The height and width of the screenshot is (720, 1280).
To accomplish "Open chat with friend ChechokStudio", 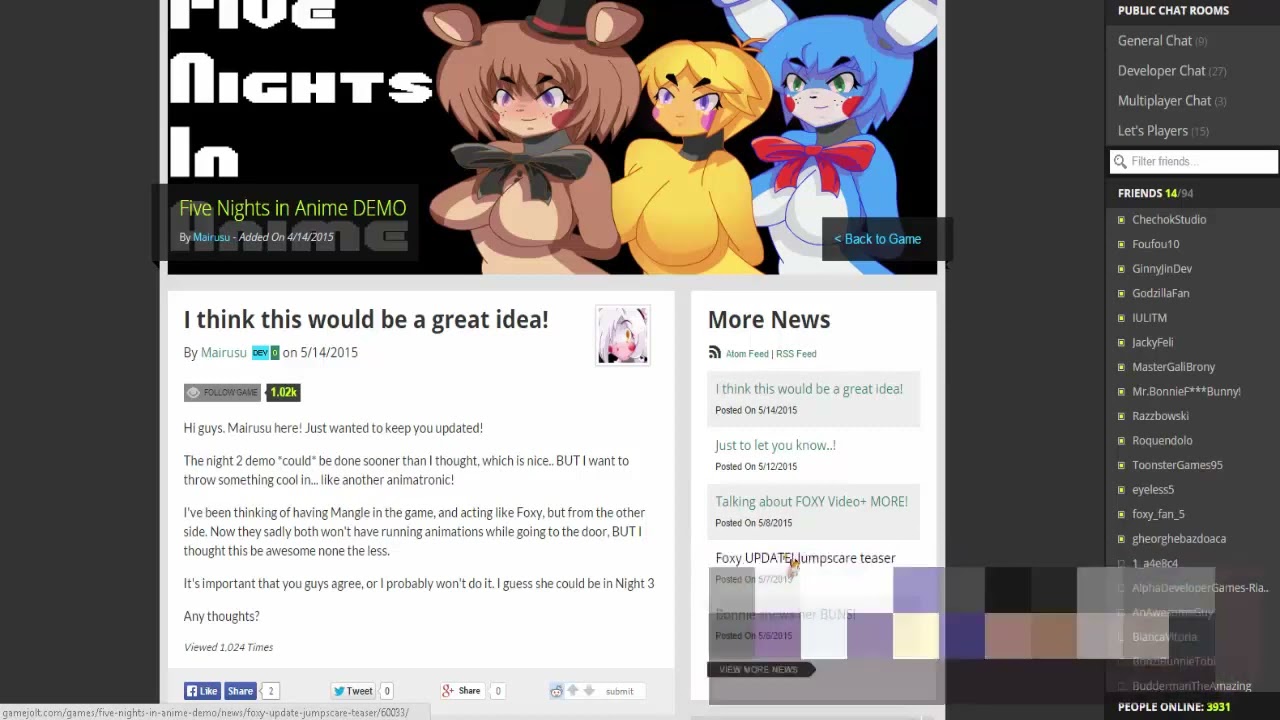I will click(x=1169, y=220).
